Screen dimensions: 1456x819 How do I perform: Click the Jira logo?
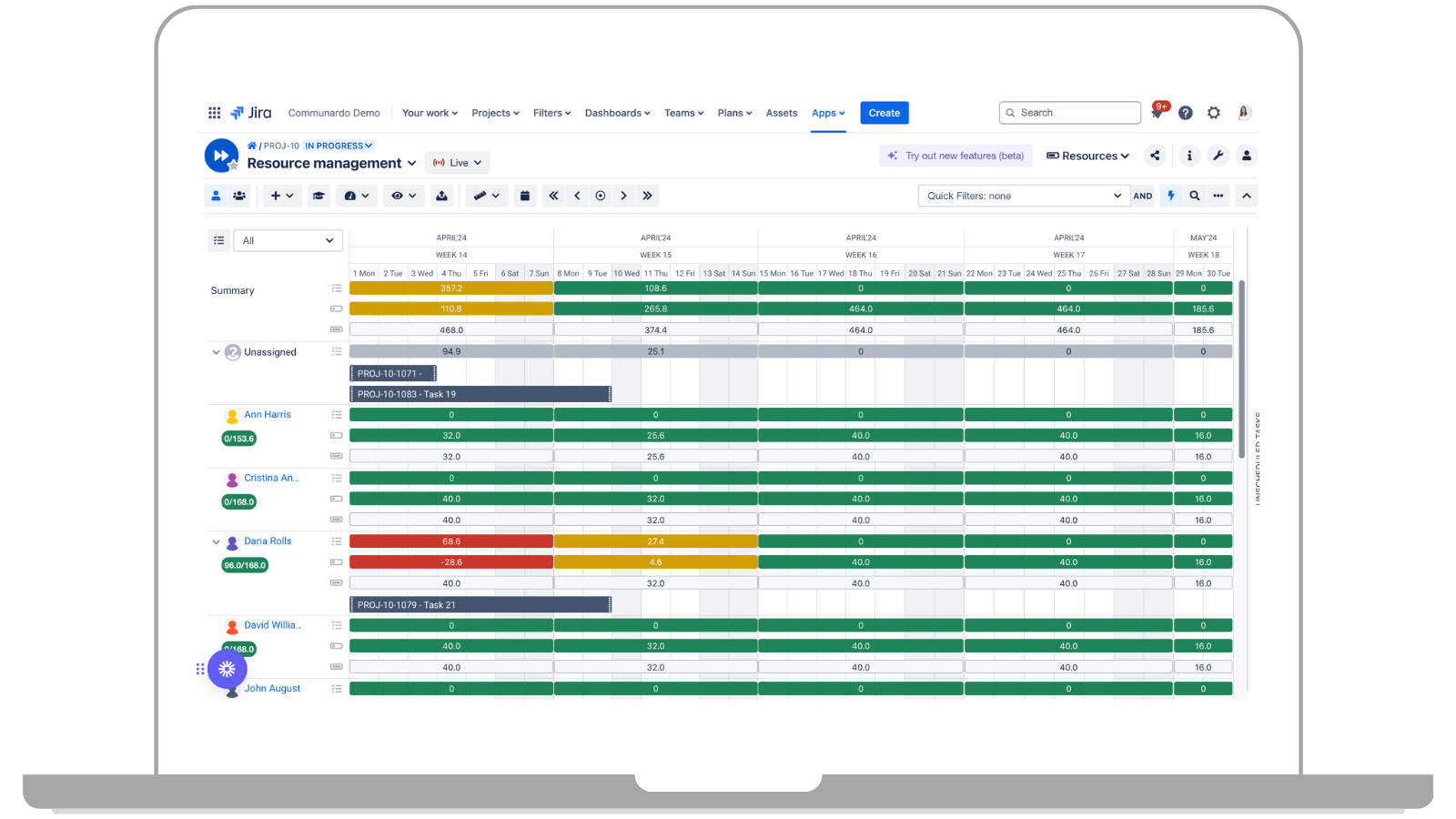(251, 113)
